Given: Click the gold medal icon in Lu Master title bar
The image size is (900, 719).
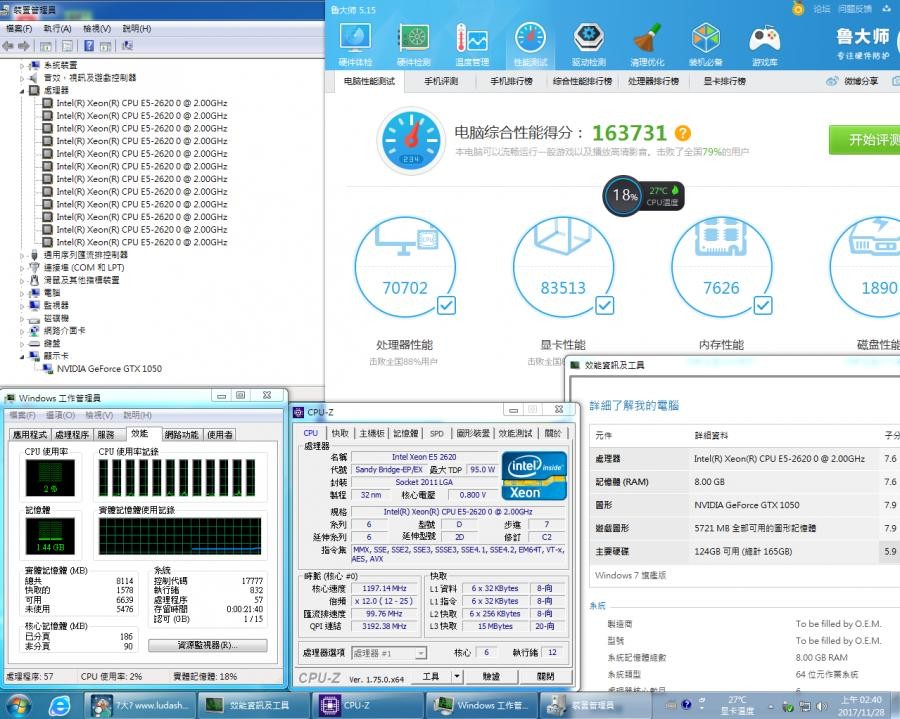Looking at the screenshot, I should click(798, 9).
